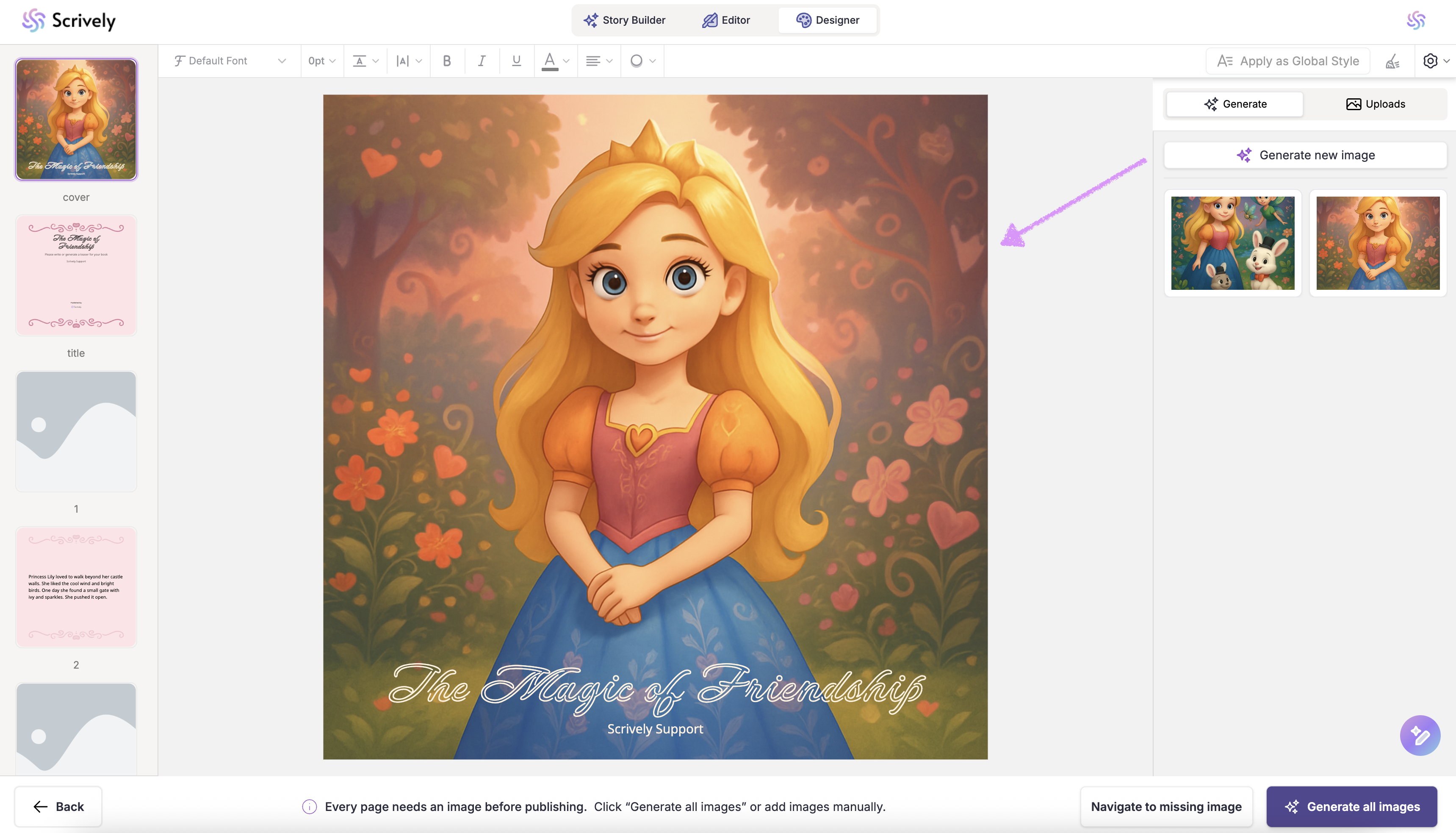Viewport: 1456px width, 833px height.
Task: Click the clear formatting broom icon
Action: click(1392, 61)
